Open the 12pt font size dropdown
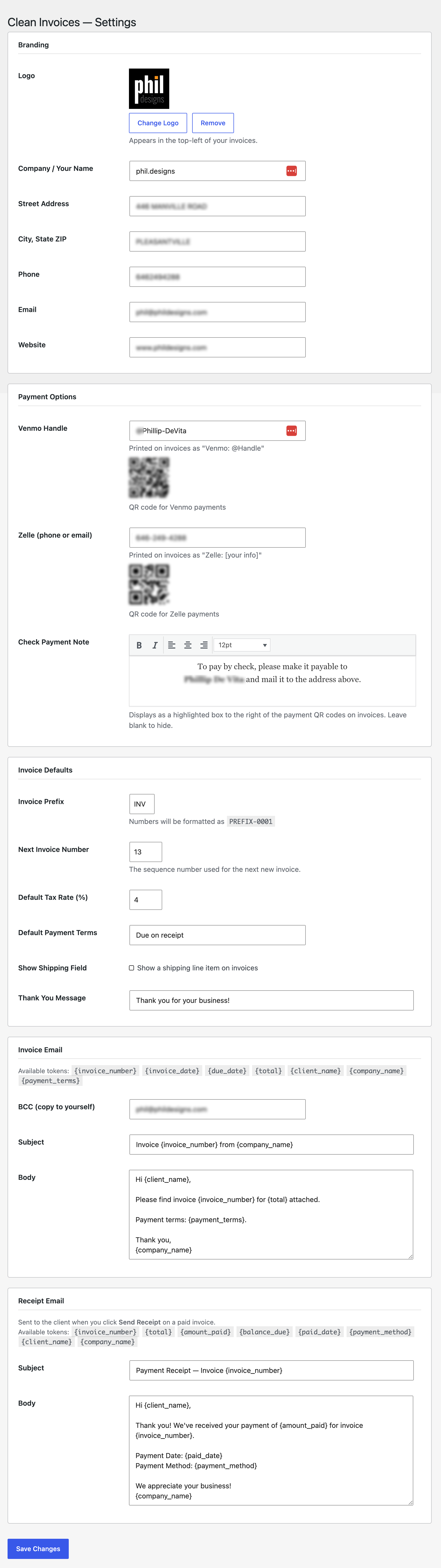 (242, 645)
